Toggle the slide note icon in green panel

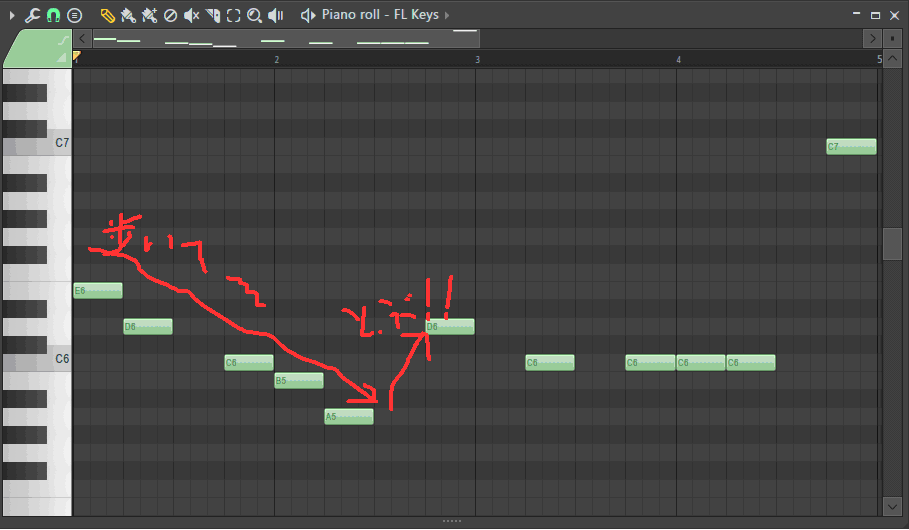coord(63,41)
